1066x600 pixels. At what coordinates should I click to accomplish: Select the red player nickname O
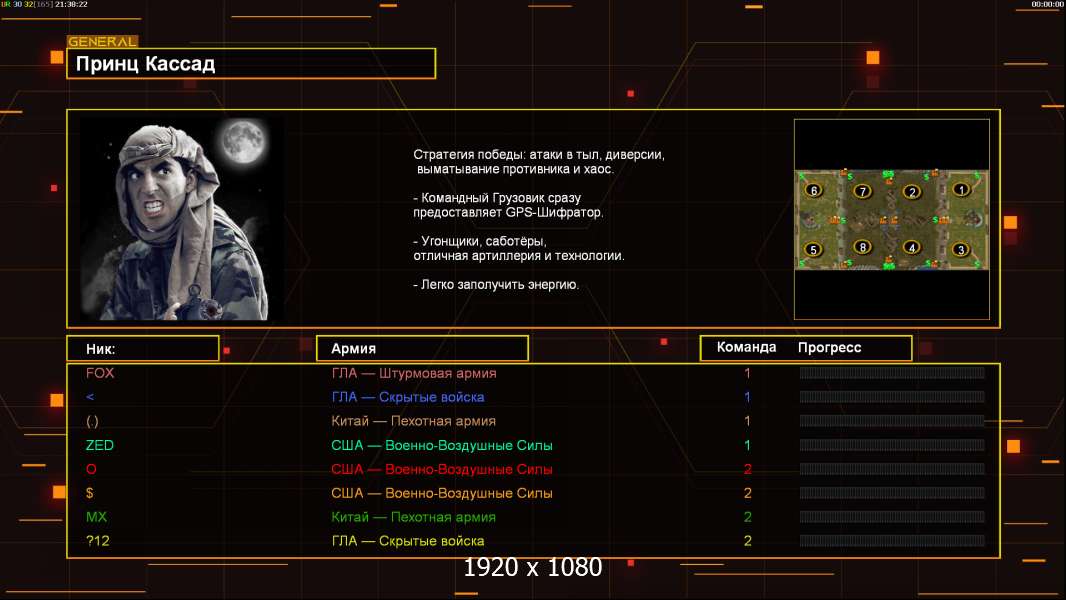coord(91,469)
